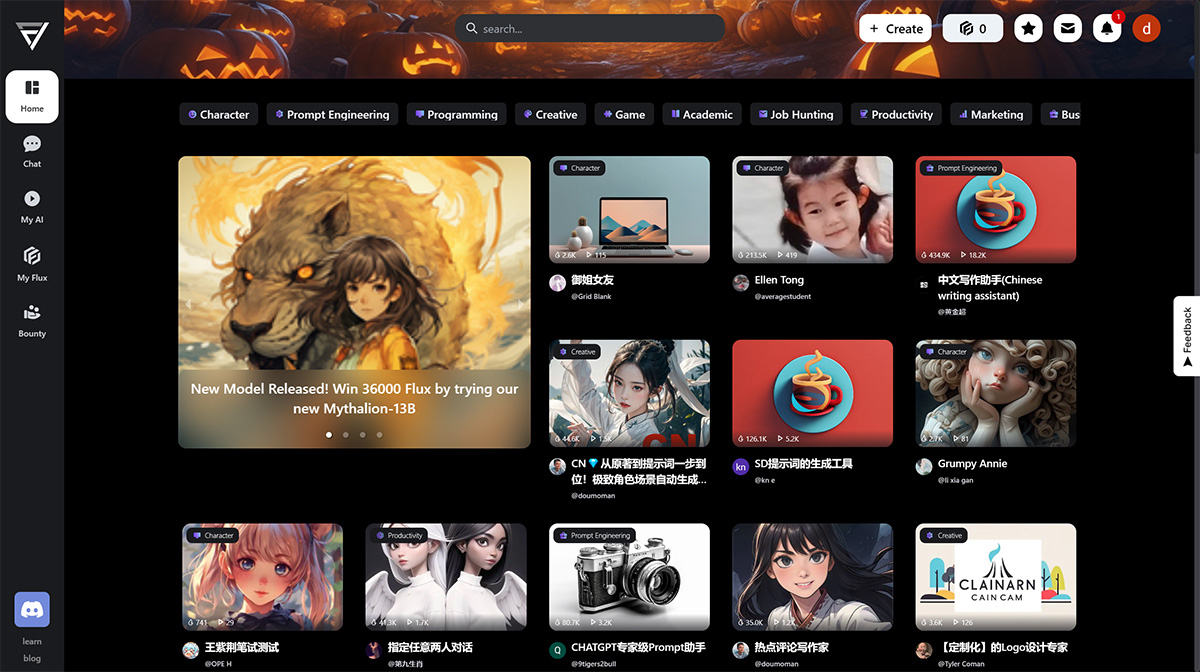Check messages using the envelope icon

point(1067,28)
